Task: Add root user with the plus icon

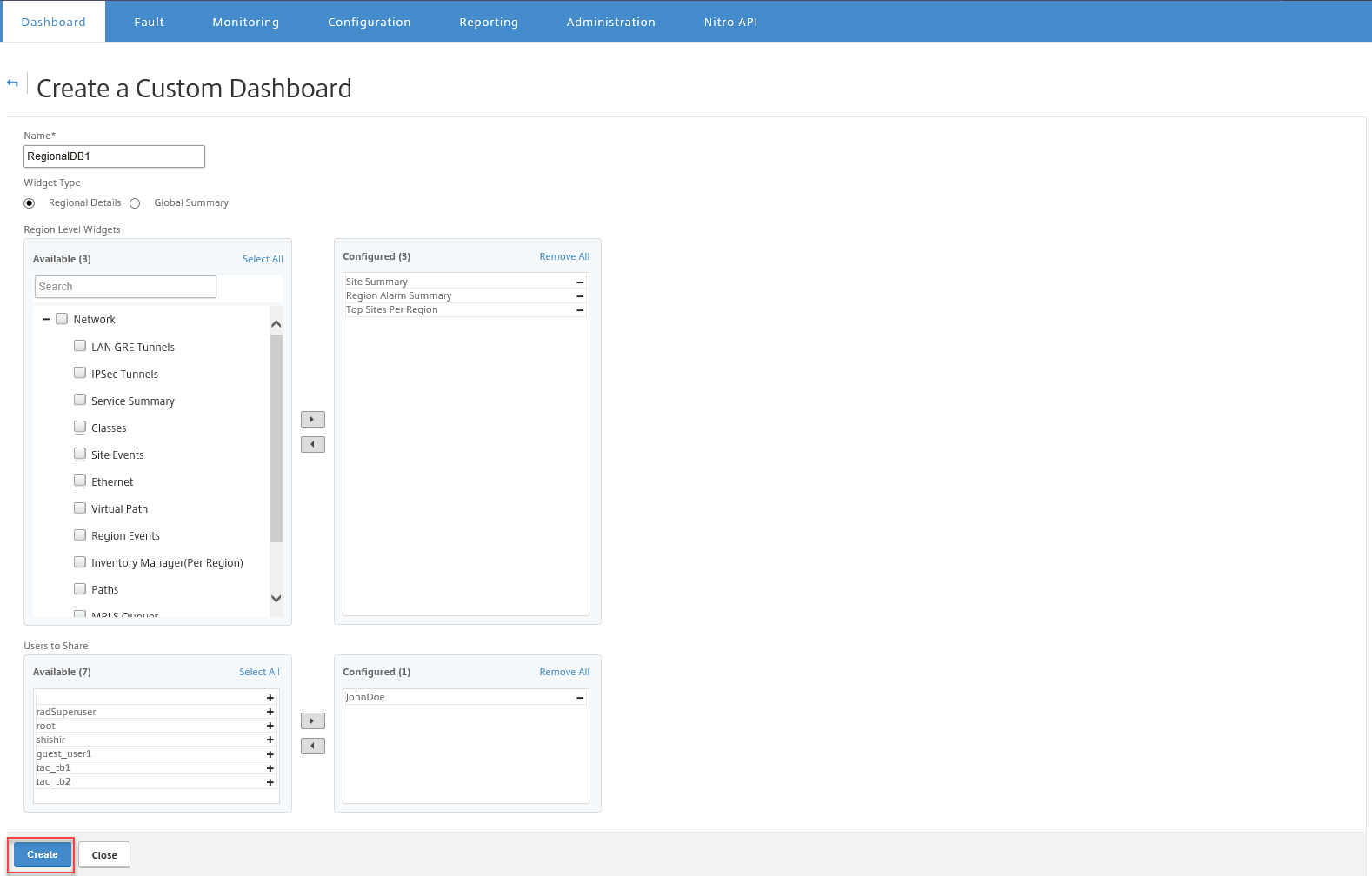Action: [270, 726]
